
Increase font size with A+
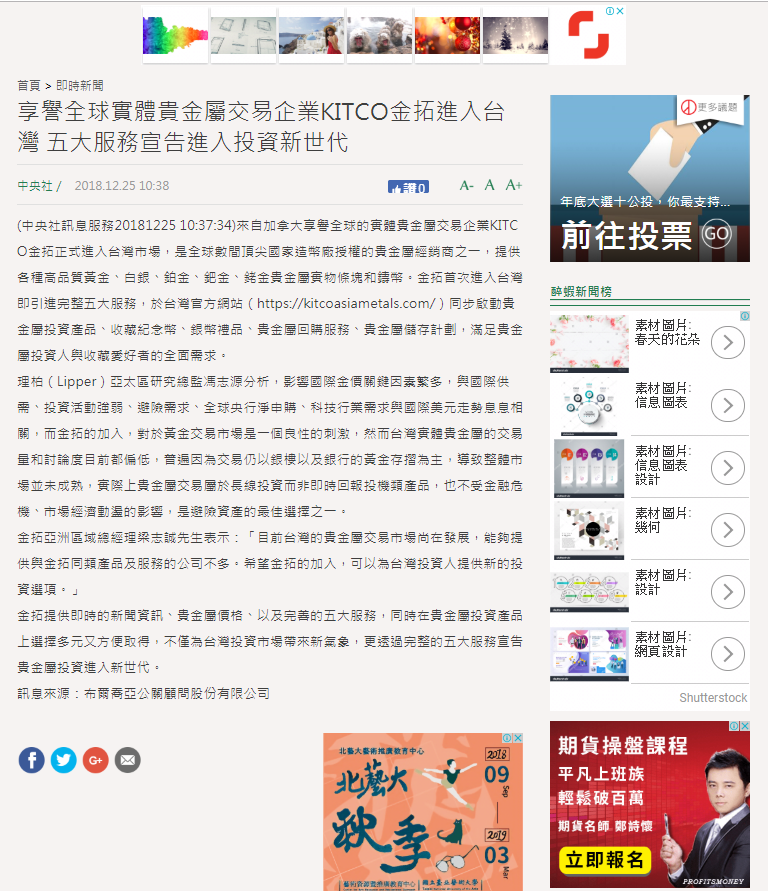514,185
